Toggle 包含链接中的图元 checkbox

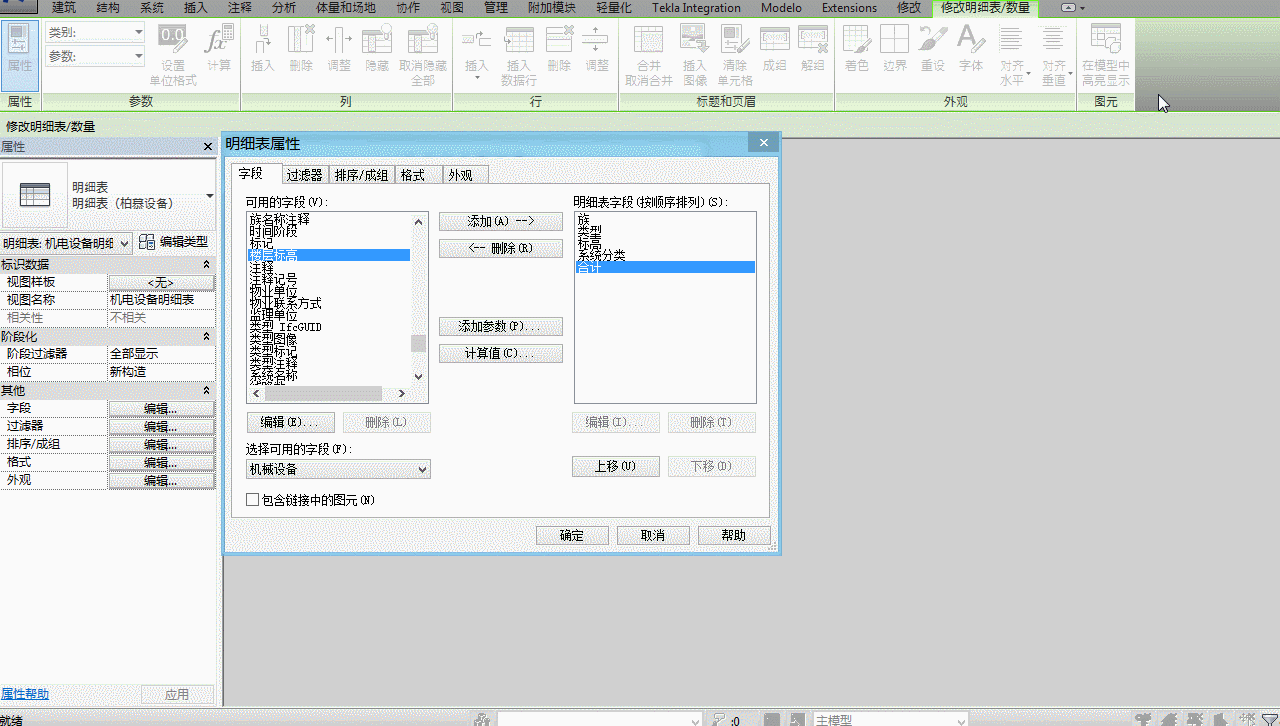tap(252, 499)
